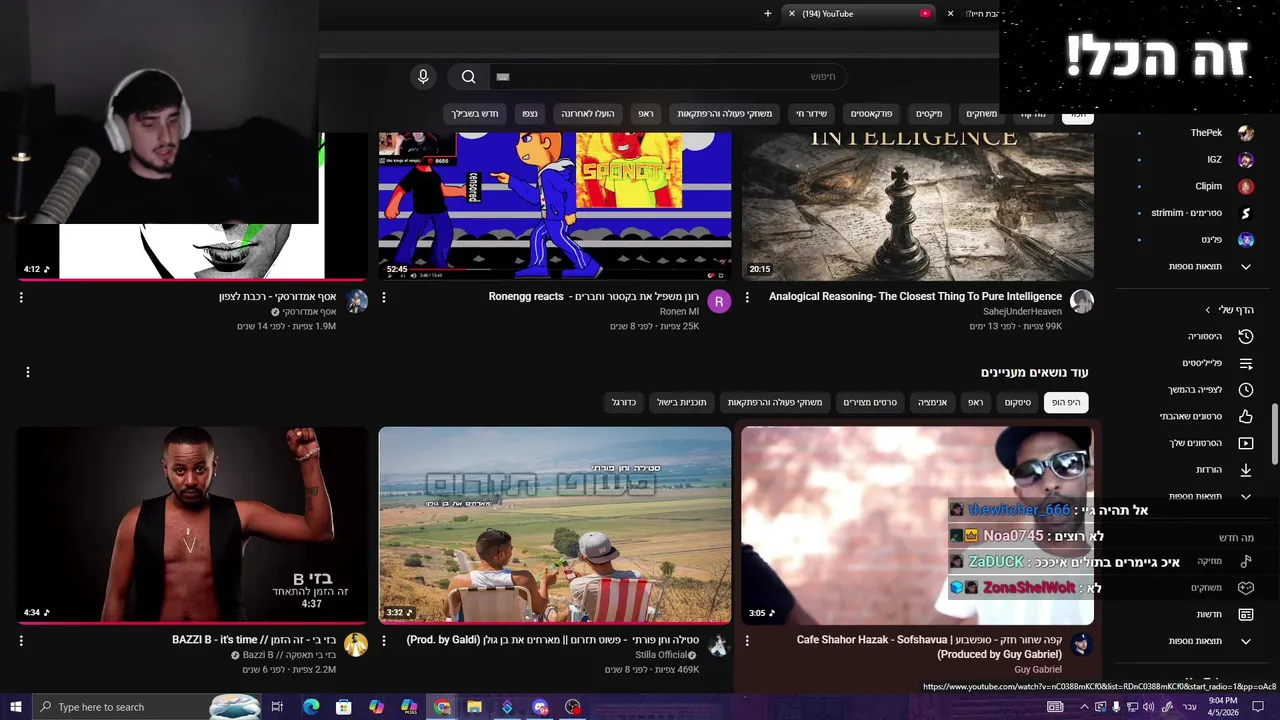Select the כדורגל topic chip
This screenshot has width=1280, height=720.
click(x=624, y=402)
